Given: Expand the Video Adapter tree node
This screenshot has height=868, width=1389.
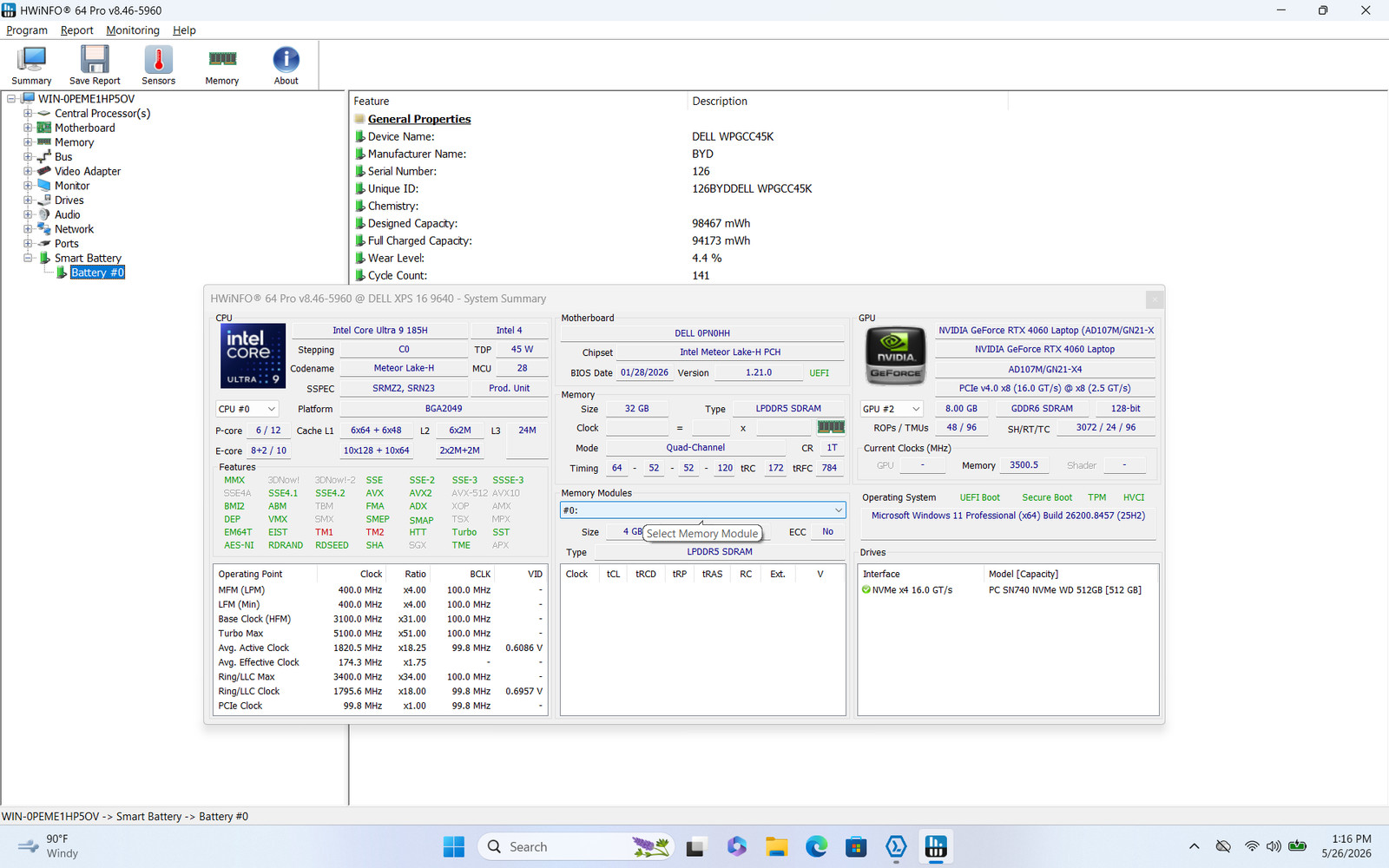Looking at the screenshot, I should 28,171.
